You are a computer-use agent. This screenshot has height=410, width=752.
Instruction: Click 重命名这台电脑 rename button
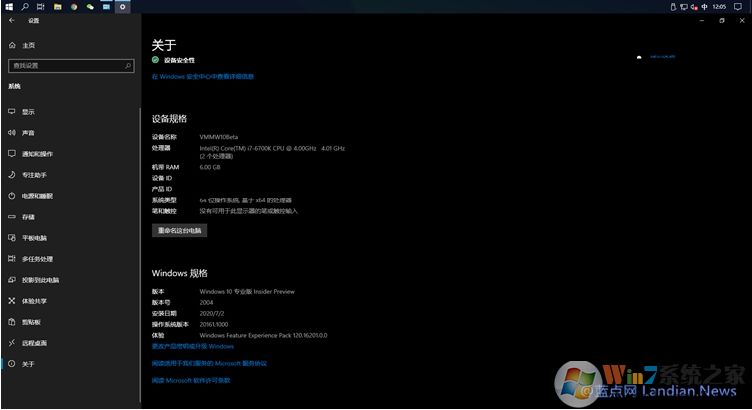179,231
